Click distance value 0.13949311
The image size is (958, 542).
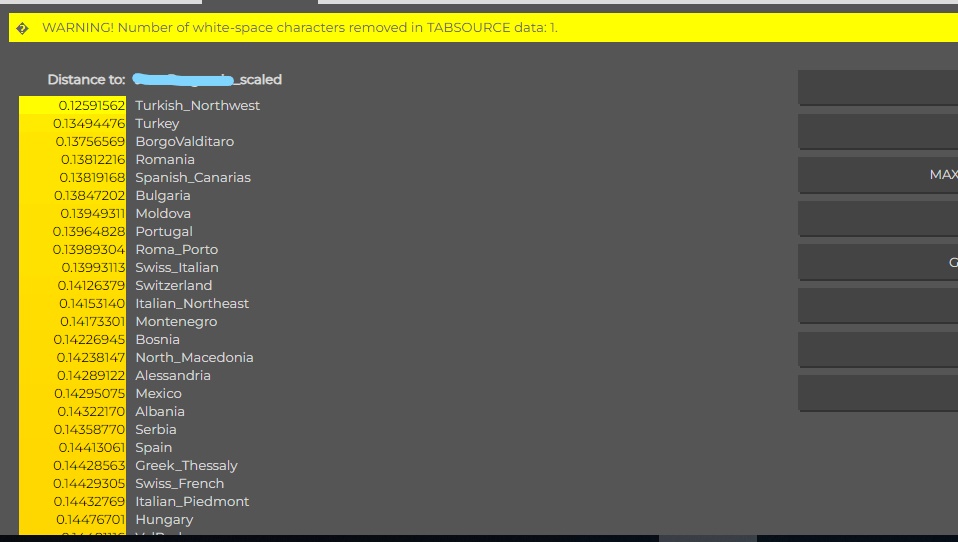(93, 213)
